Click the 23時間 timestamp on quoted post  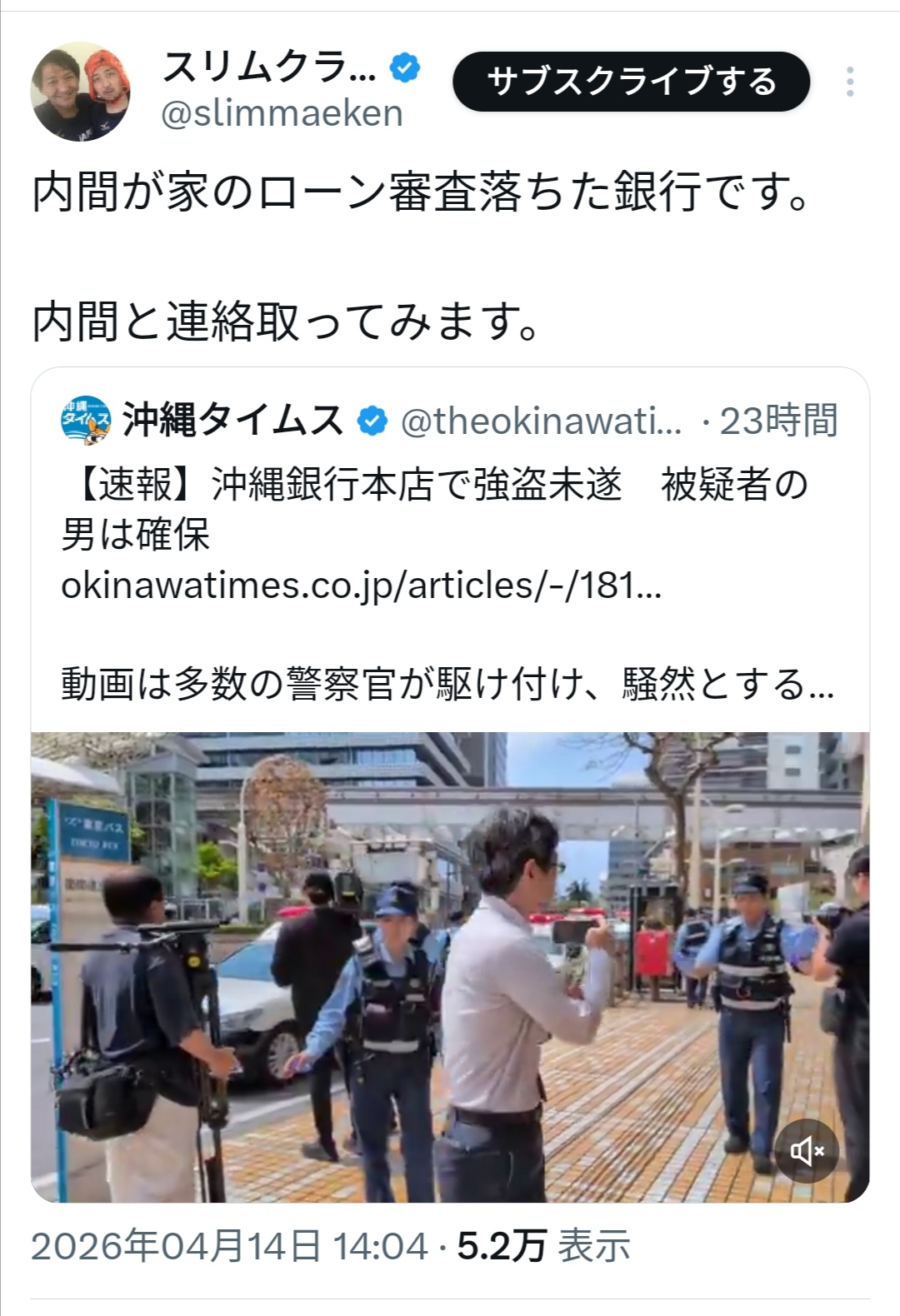coord(778,421)
